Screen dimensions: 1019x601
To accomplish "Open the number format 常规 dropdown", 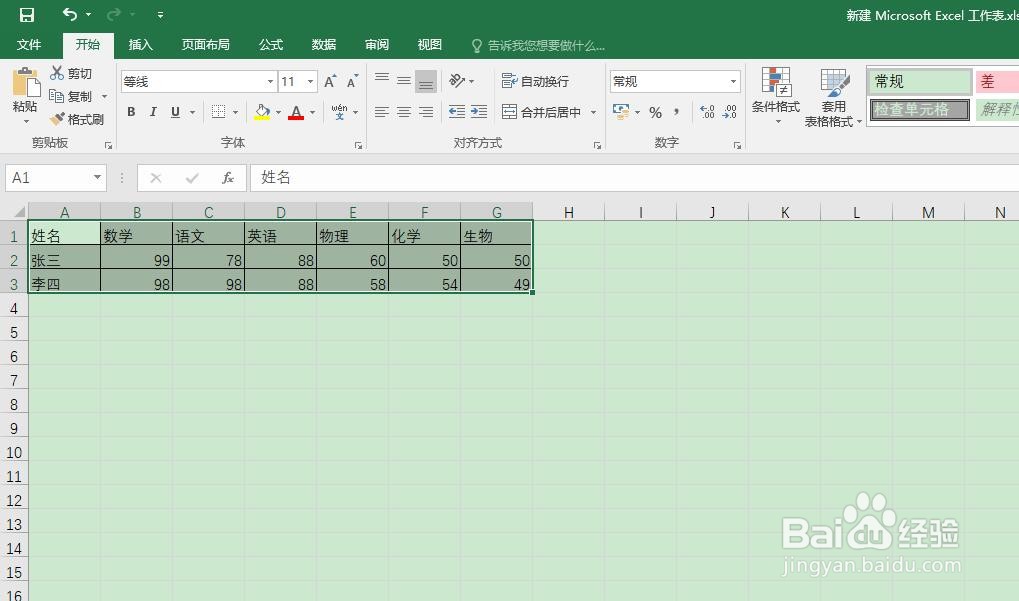I will click(x=734, y=81).
